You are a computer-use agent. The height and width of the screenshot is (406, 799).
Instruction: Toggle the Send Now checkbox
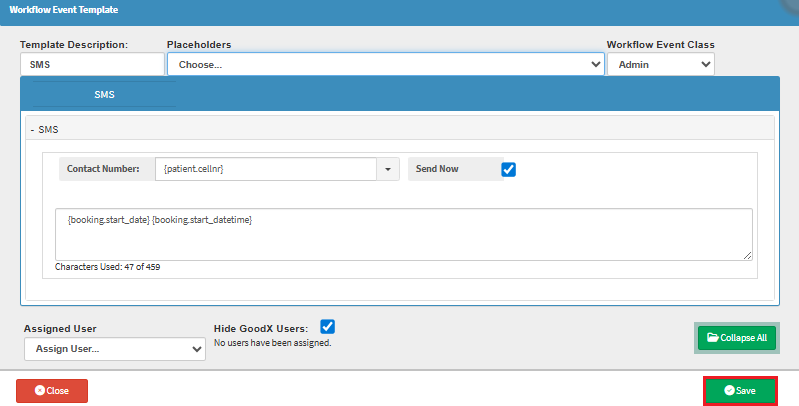(508, 169)
